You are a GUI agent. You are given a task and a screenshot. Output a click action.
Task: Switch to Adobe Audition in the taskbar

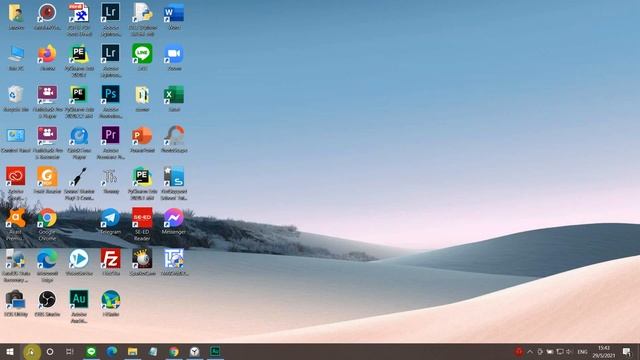tap(215, 351)
